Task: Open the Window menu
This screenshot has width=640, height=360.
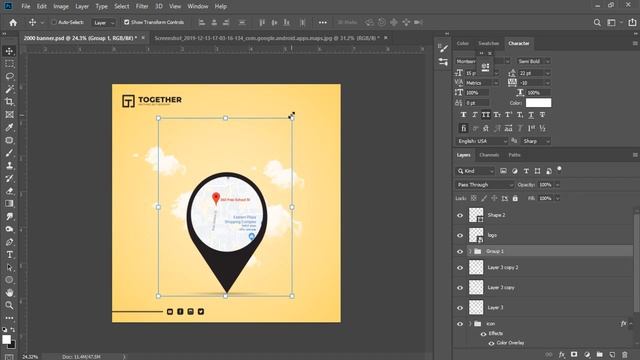Action: [x=198, y=6]
